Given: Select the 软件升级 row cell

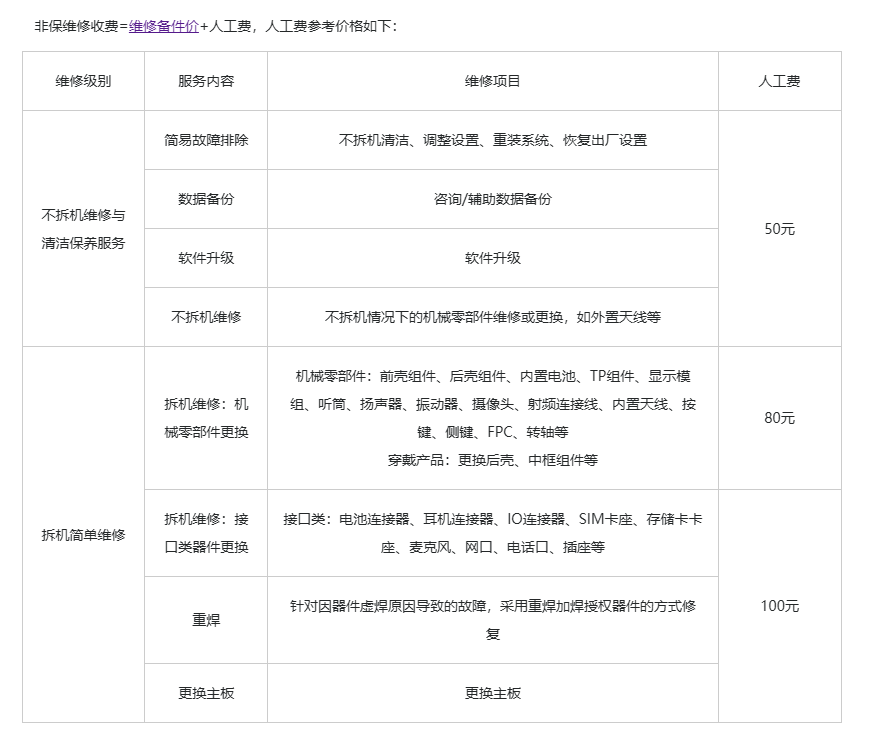Looking at the screenshot, I should pyautogui.click(x=206, y=258).
